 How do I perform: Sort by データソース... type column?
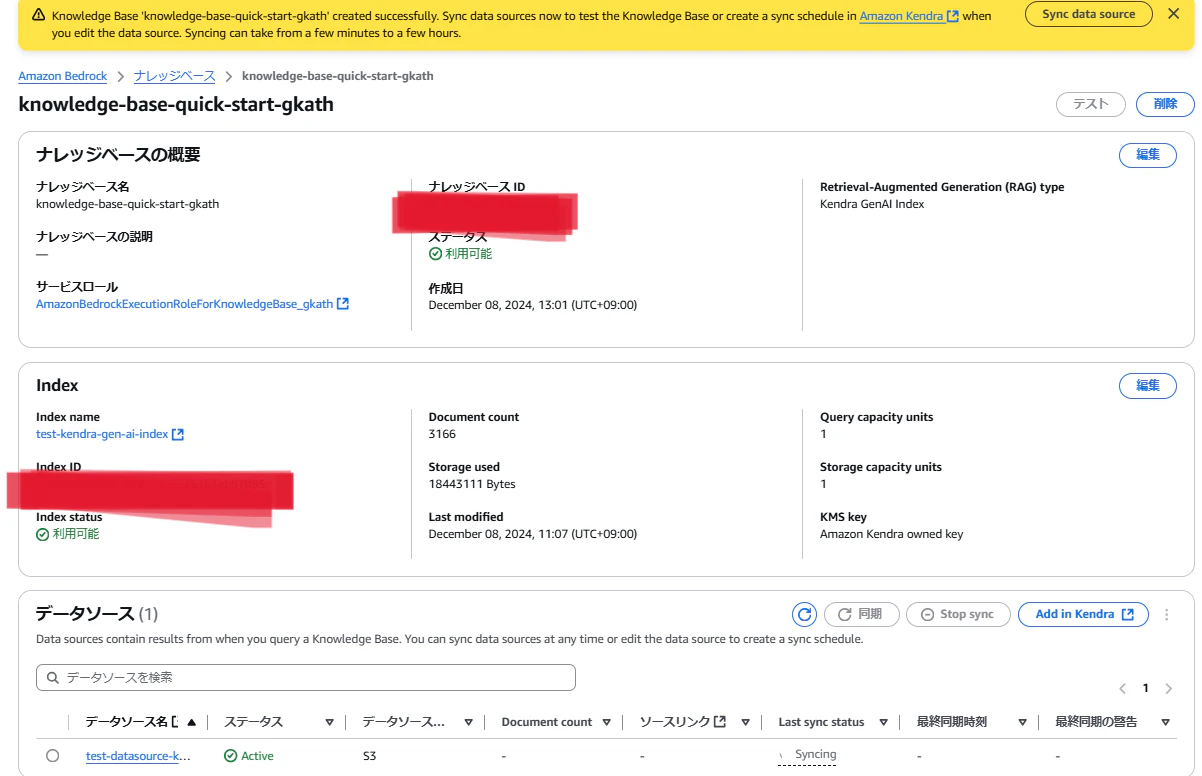468,722
